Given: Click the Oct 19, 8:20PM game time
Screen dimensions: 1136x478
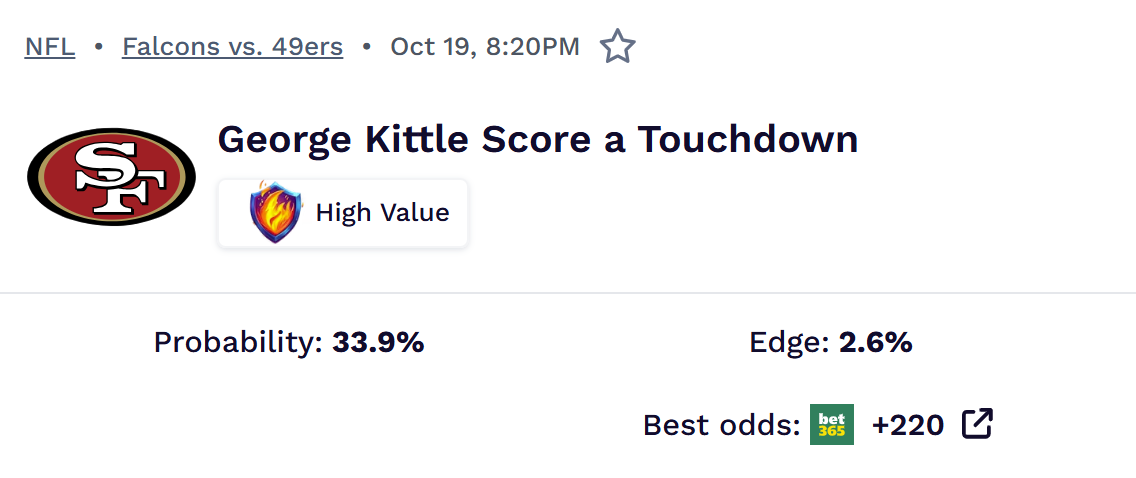Looking at the screenshot, I should [x=485, y=47].
